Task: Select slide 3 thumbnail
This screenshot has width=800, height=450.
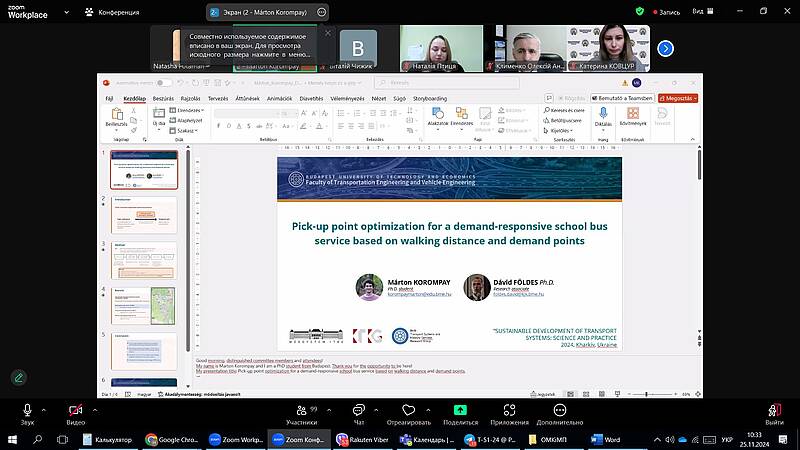Action: pos(144,261)
